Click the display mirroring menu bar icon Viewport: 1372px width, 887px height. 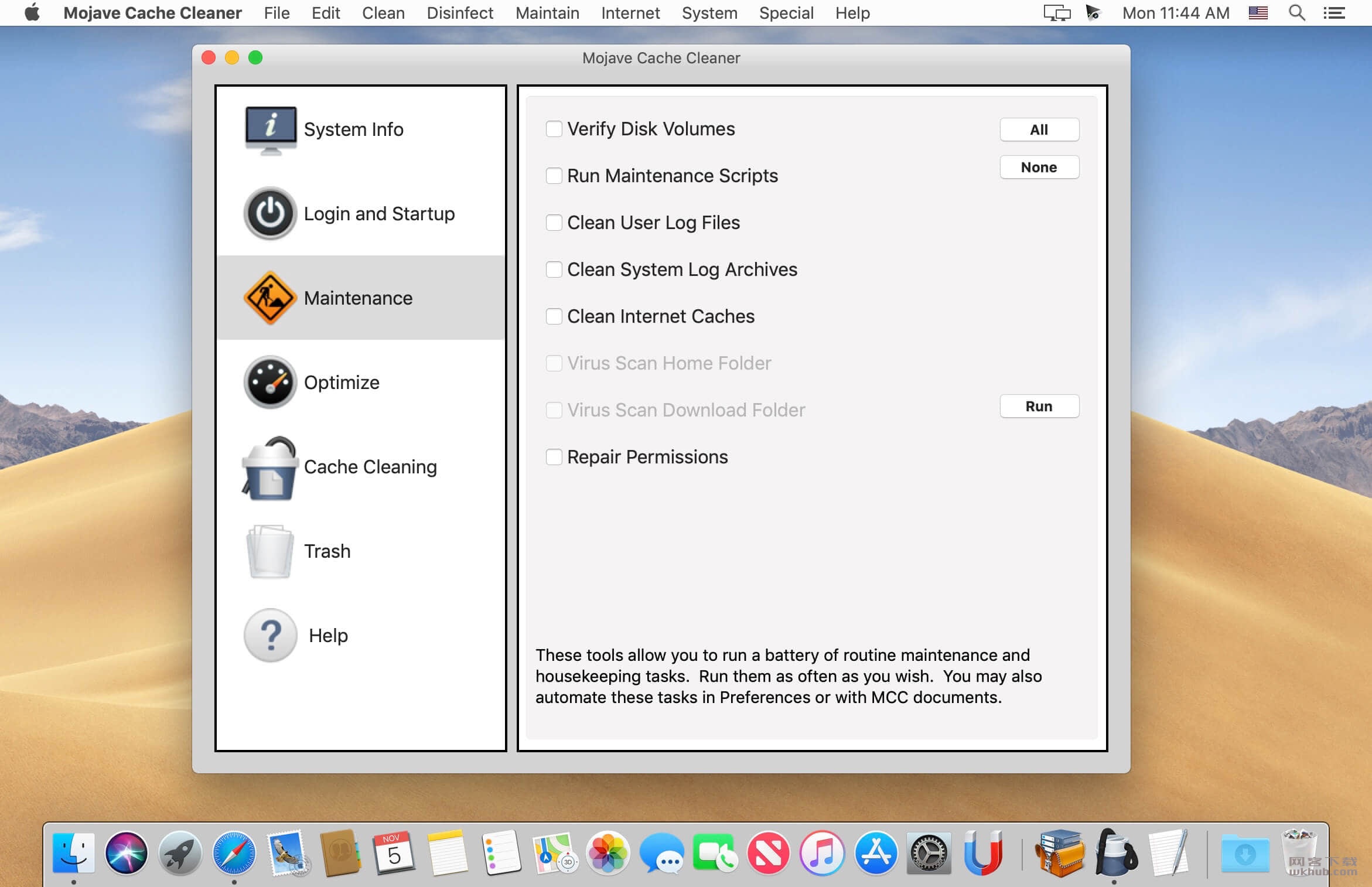(x=1057, y=13)
